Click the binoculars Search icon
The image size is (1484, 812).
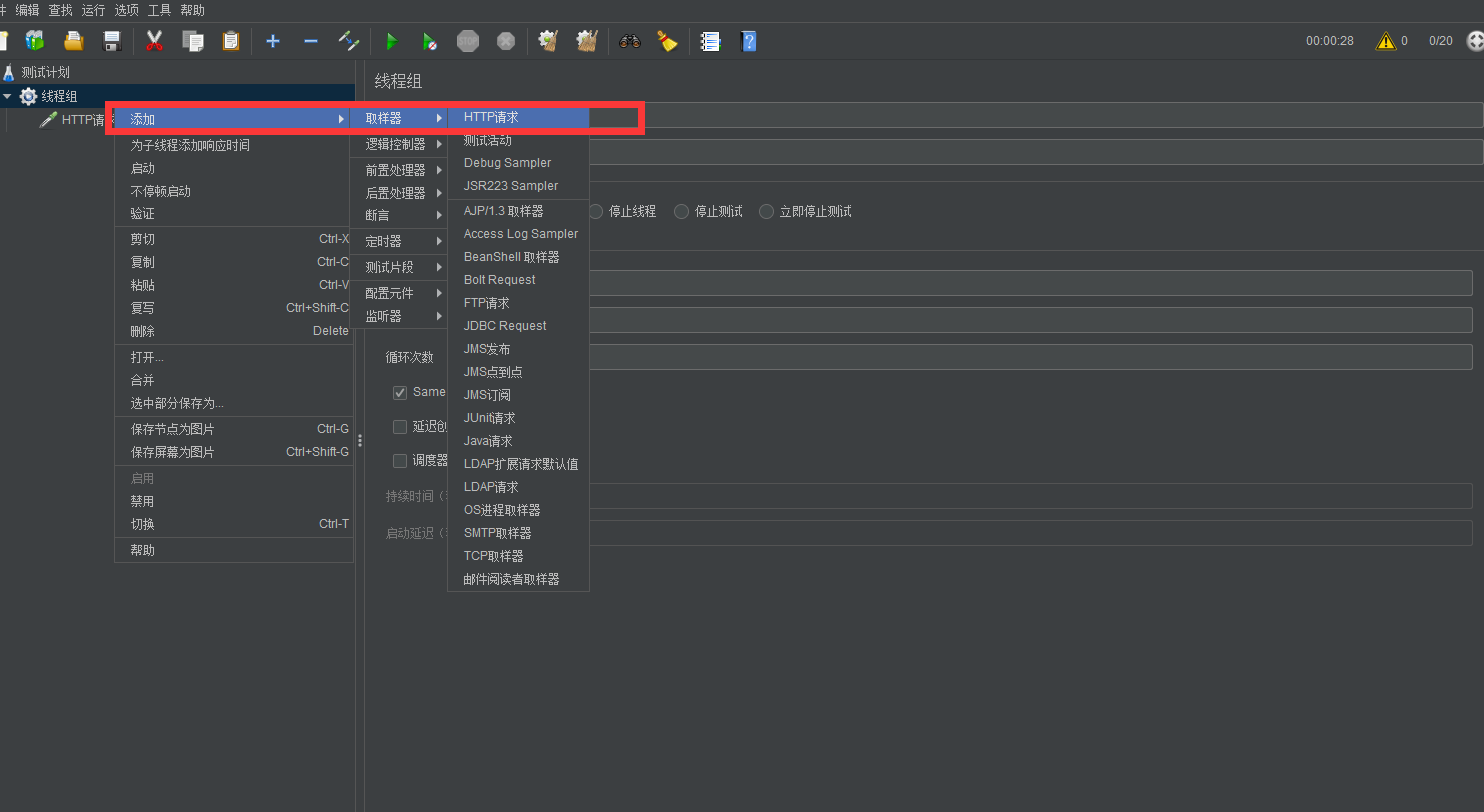(629, 41)
